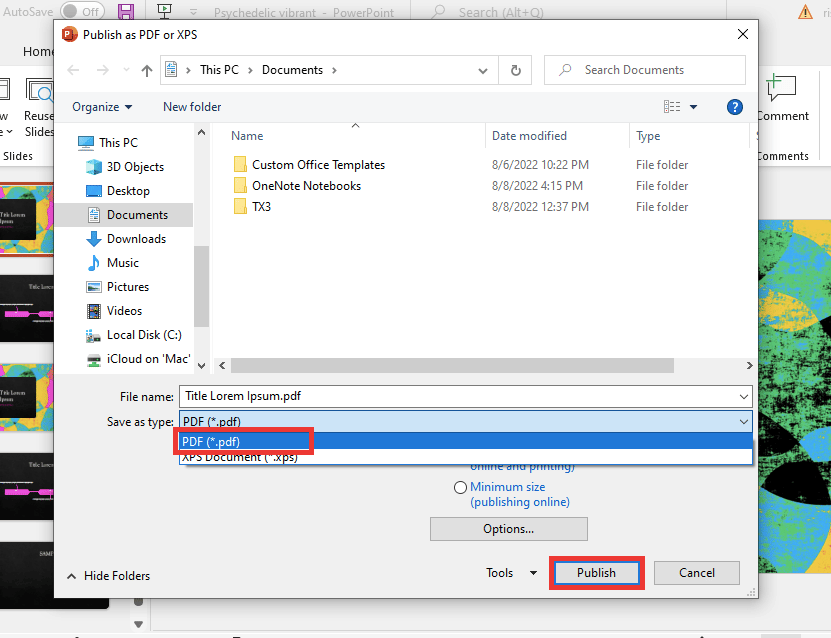Select the second slide thumbnail in PowerPoint
831x638 pixels.
[26, 308]
